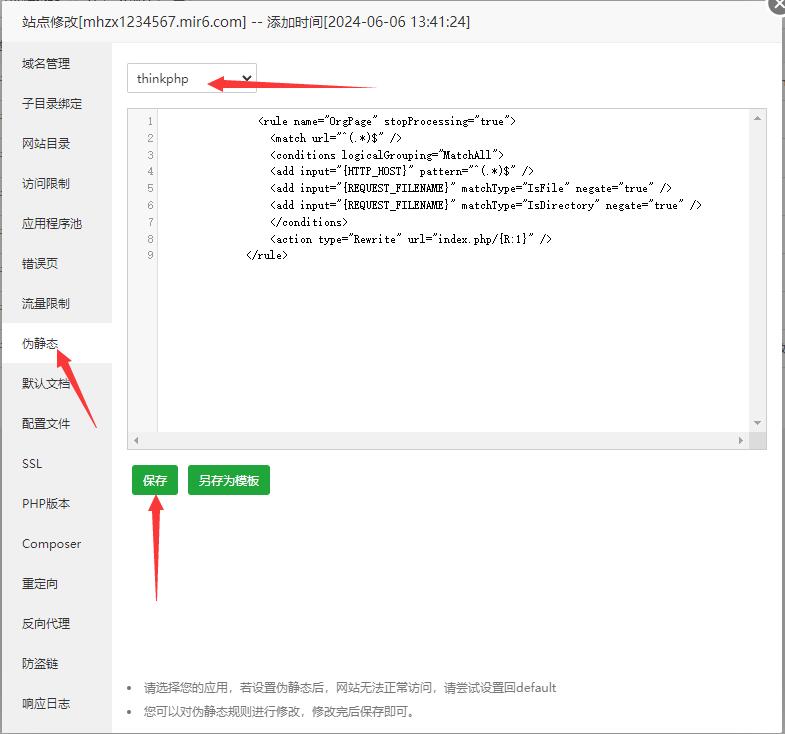Open 默认文档 settings
Image resolution: width=785 pixels, height=734 pixels.
tap(46, 384)
